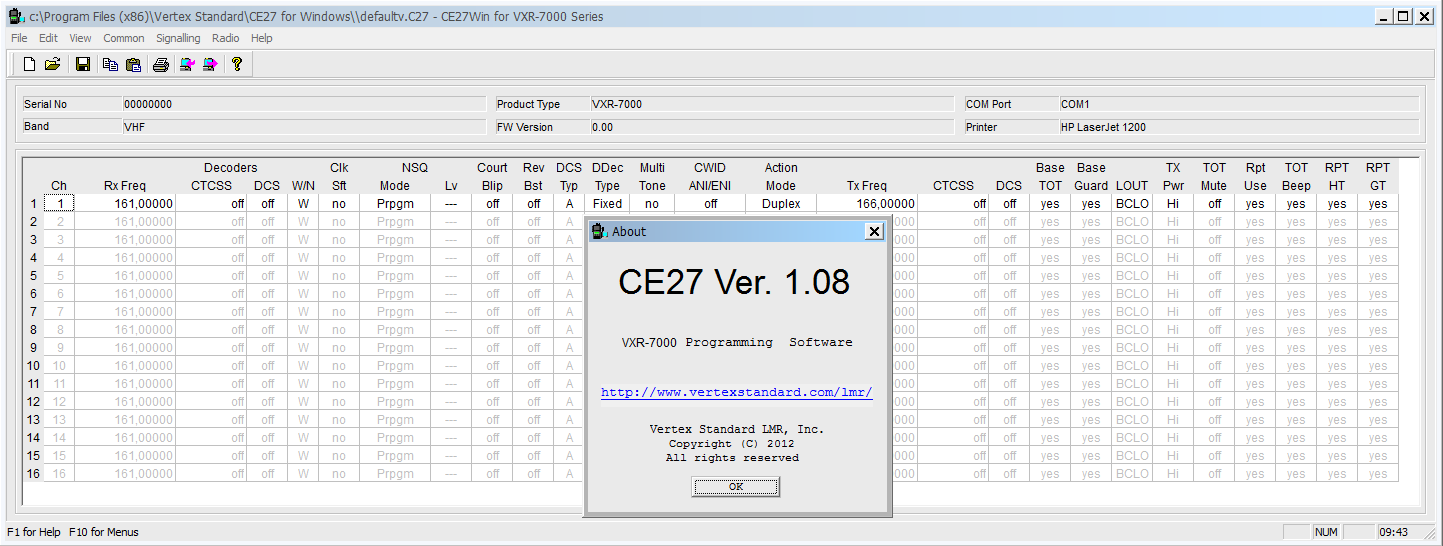
Task: Click the 09:43 clock in status bar
Action: (x=1393, y=532)
